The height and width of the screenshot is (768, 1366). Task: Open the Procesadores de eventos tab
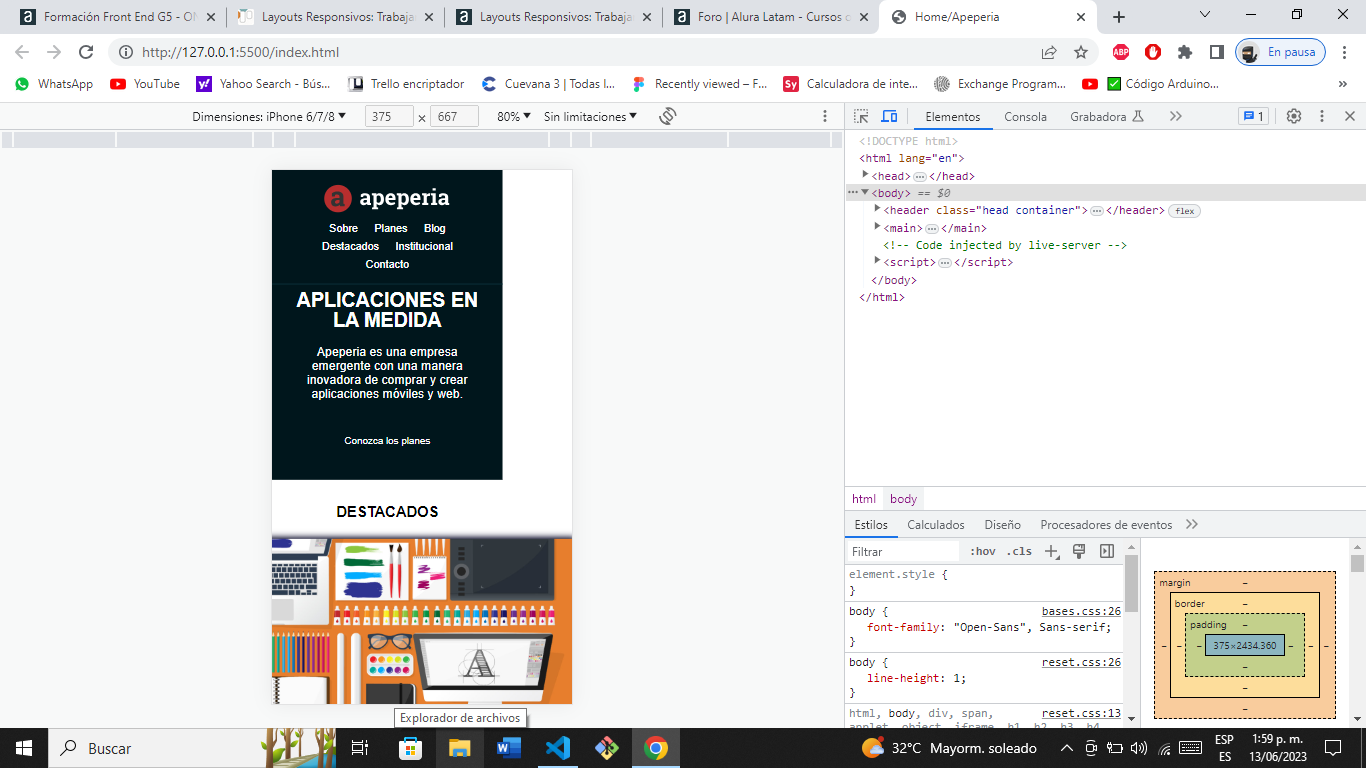[1106, 525]
